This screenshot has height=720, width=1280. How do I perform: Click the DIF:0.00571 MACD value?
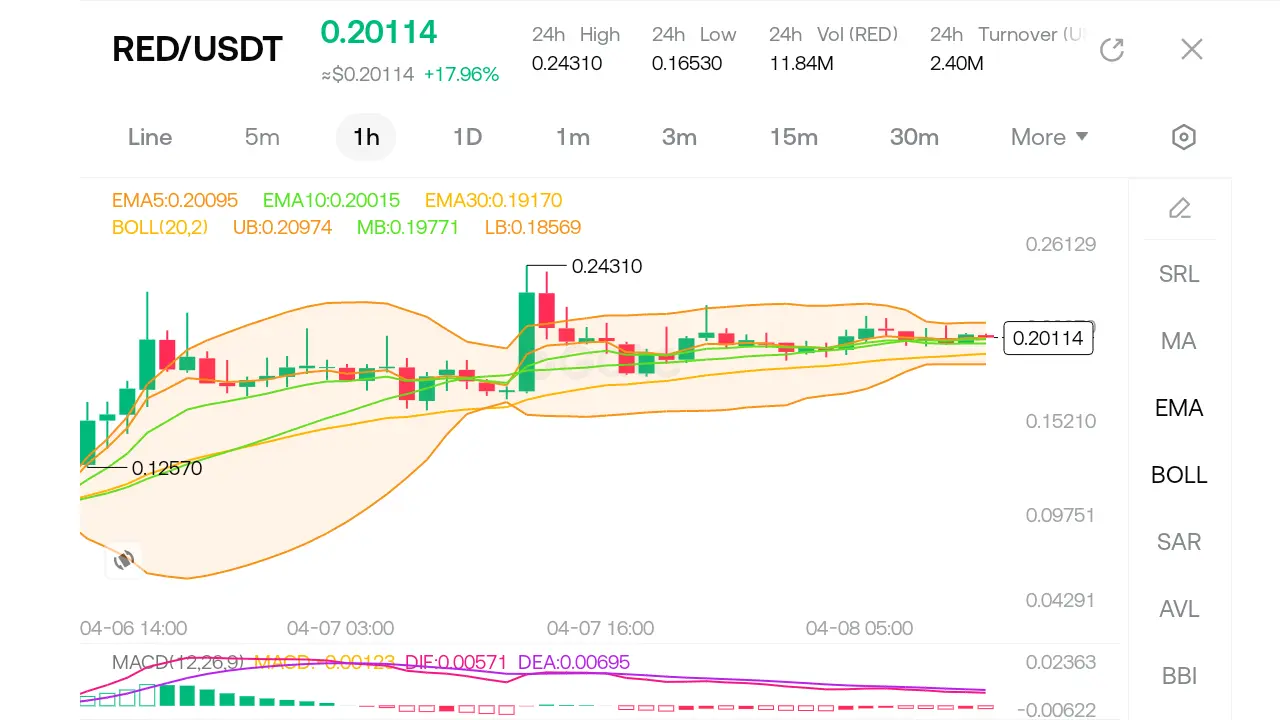tap(455, 662)
